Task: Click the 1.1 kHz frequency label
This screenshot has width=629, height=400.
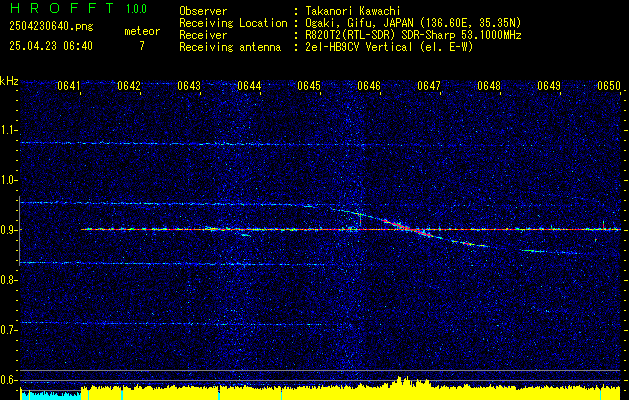Action: pyautogui.click(x=9, y=130)
